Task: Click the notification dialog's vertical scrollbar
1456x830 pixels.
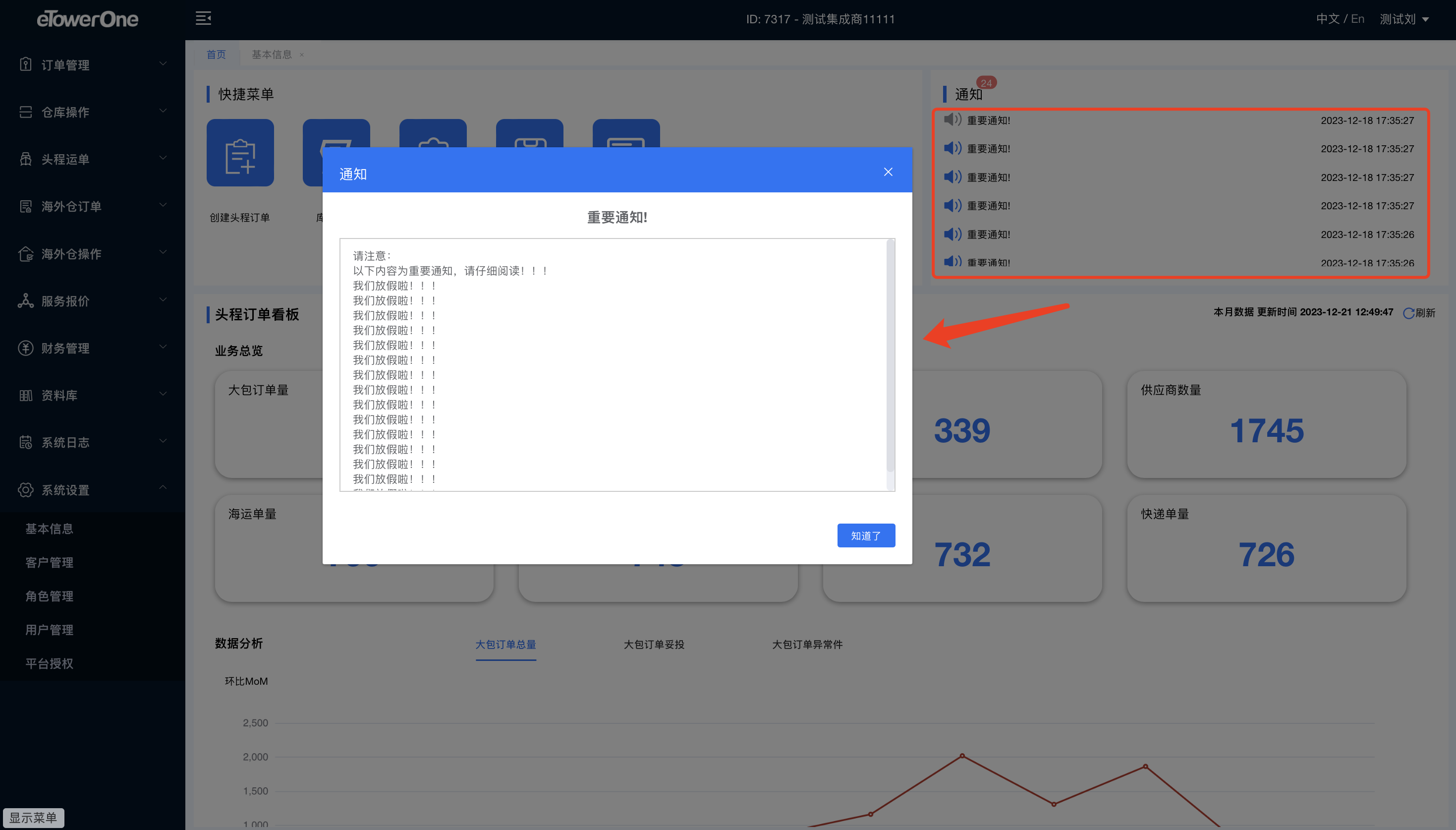Action: click(891, 356)
